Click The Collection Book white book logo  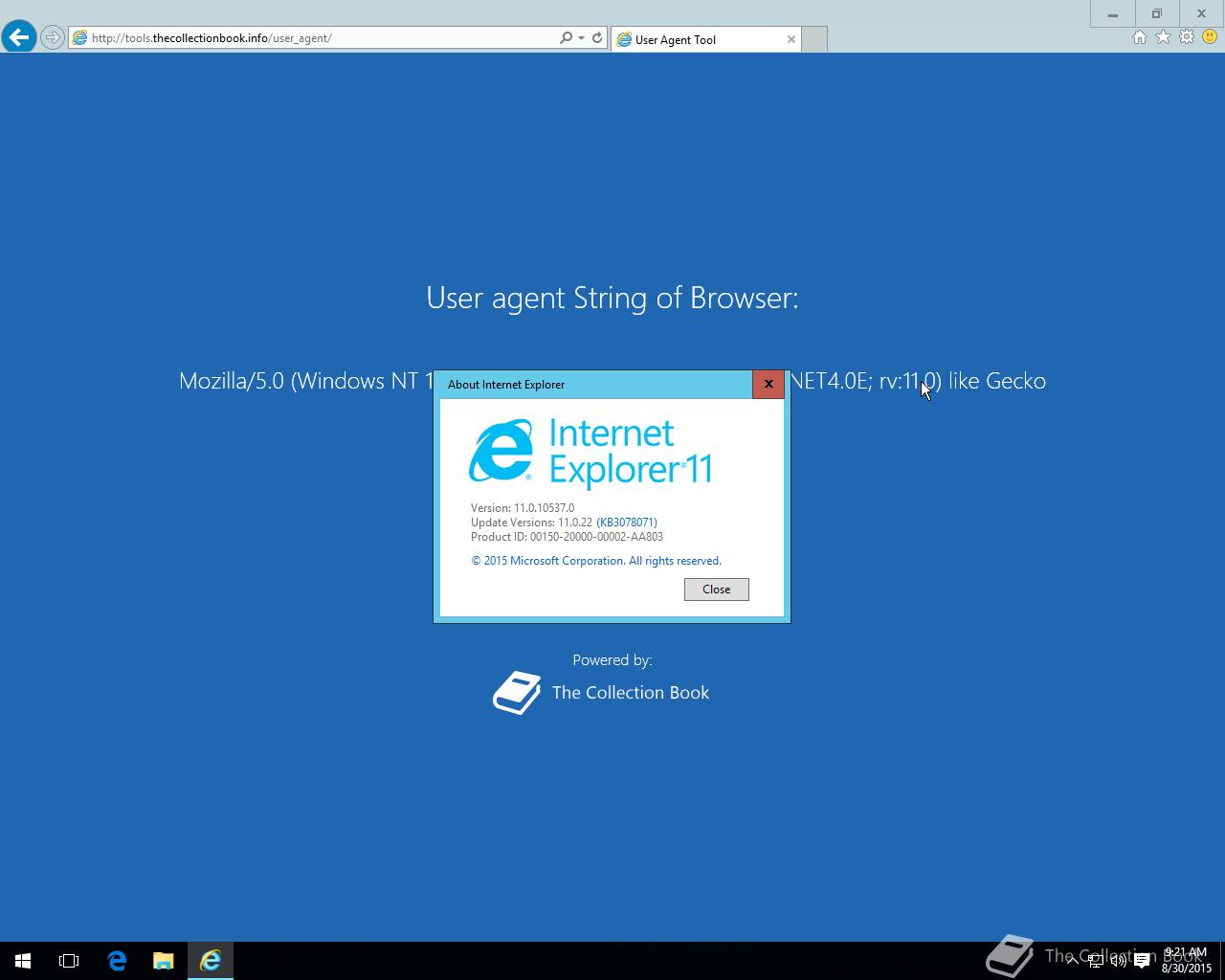(517, 693)
